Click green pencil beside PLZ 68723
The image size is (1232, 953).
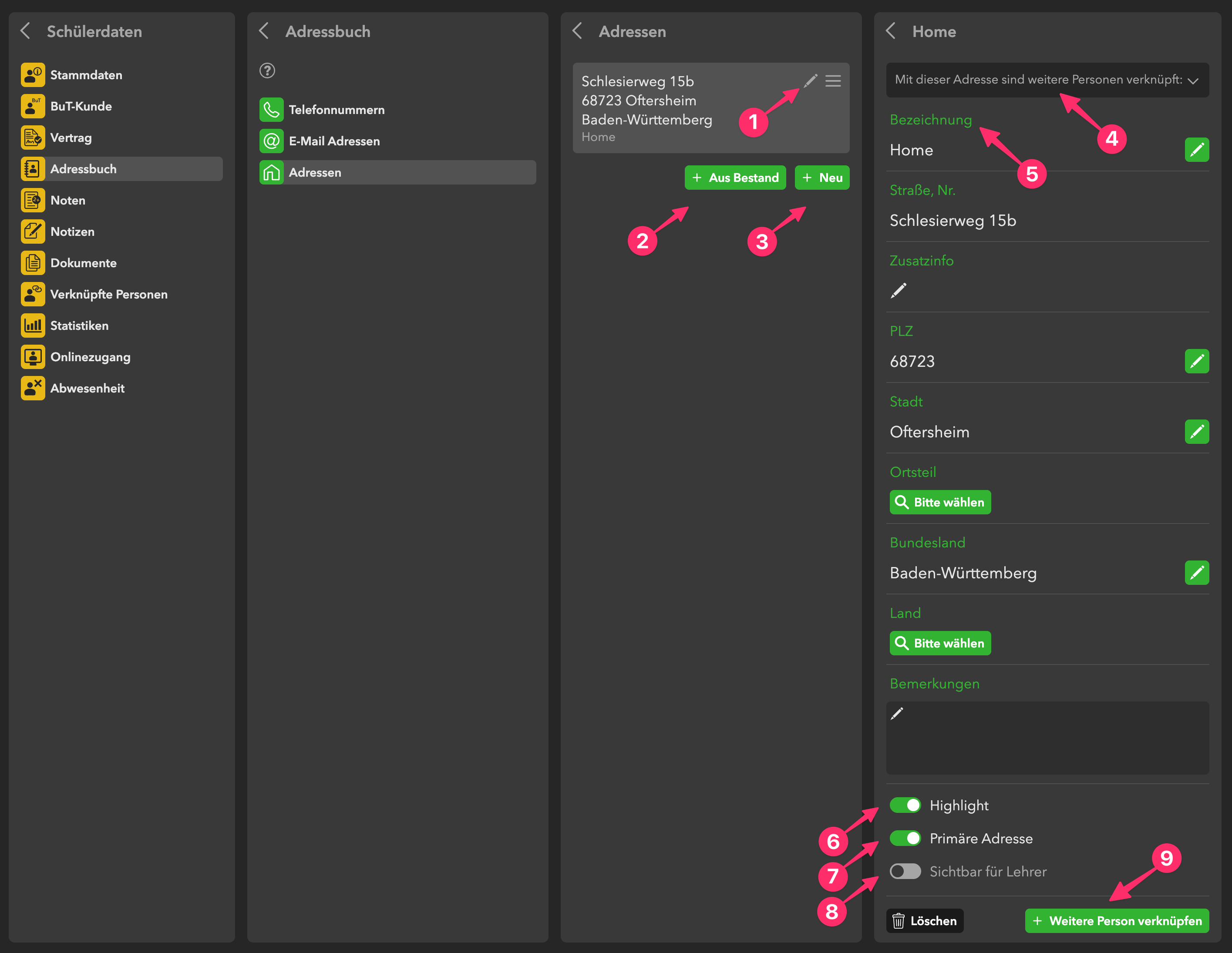click(x=1196, y=361)
